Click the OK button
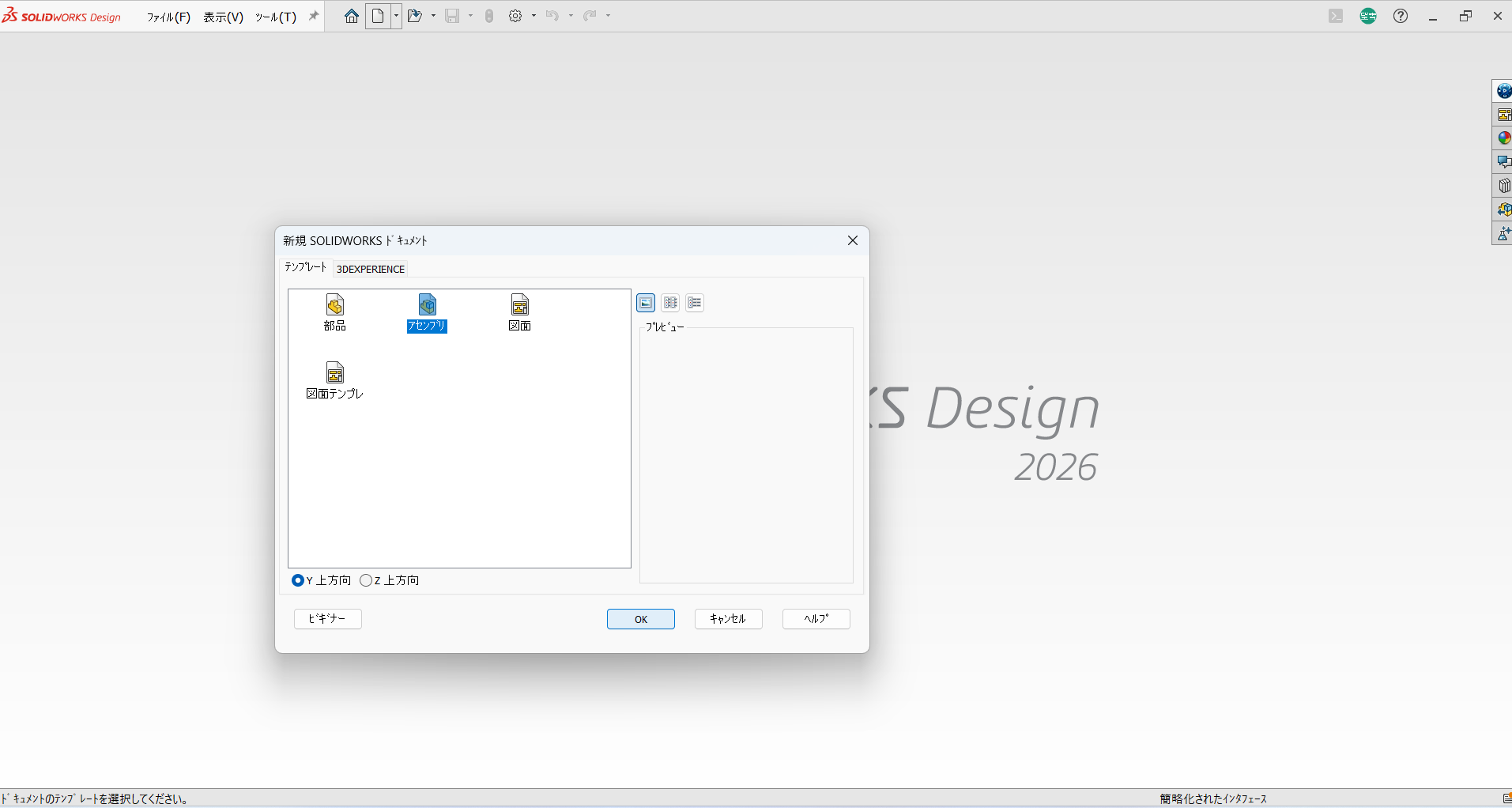The image size is (1512, 808). click(641, 619)
